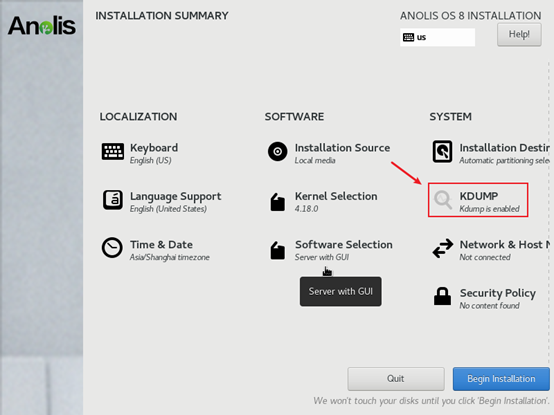This screenshot has width=554, height=415.
Task: Start with the Begin Installation button
Action: click(x=501, y=379)
